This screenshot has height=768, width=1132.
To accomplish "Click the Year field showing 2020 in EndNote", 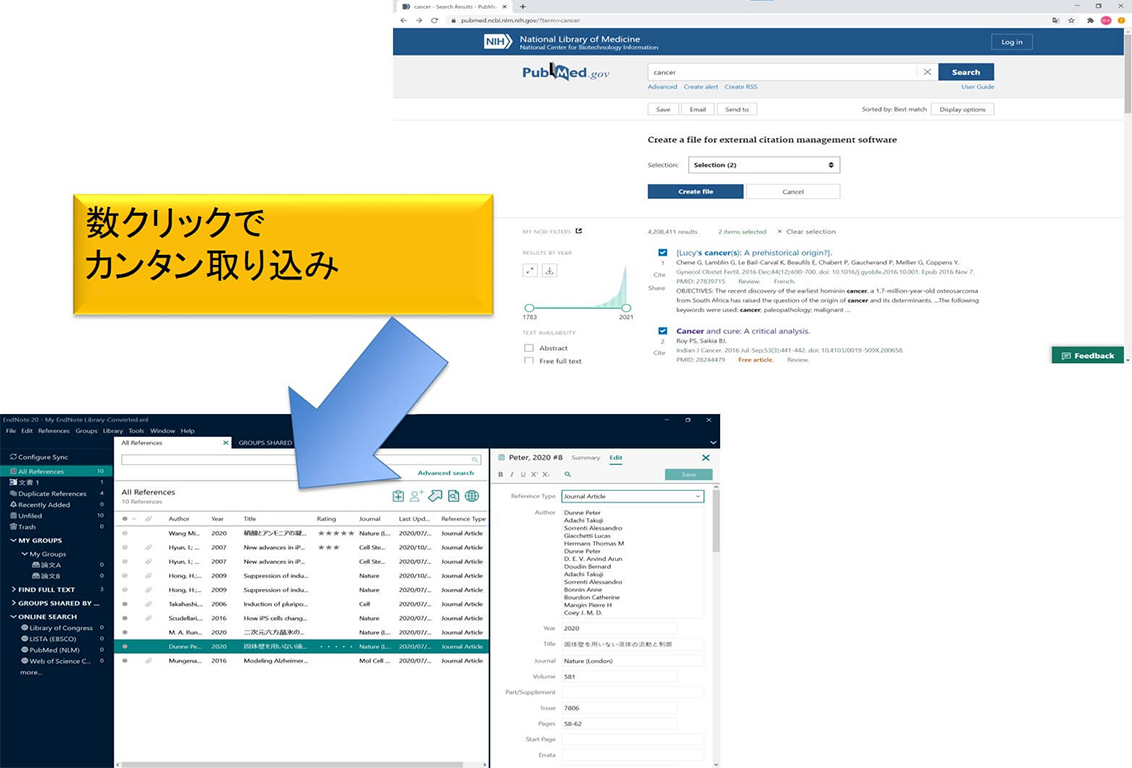I will tap(619, 628).
